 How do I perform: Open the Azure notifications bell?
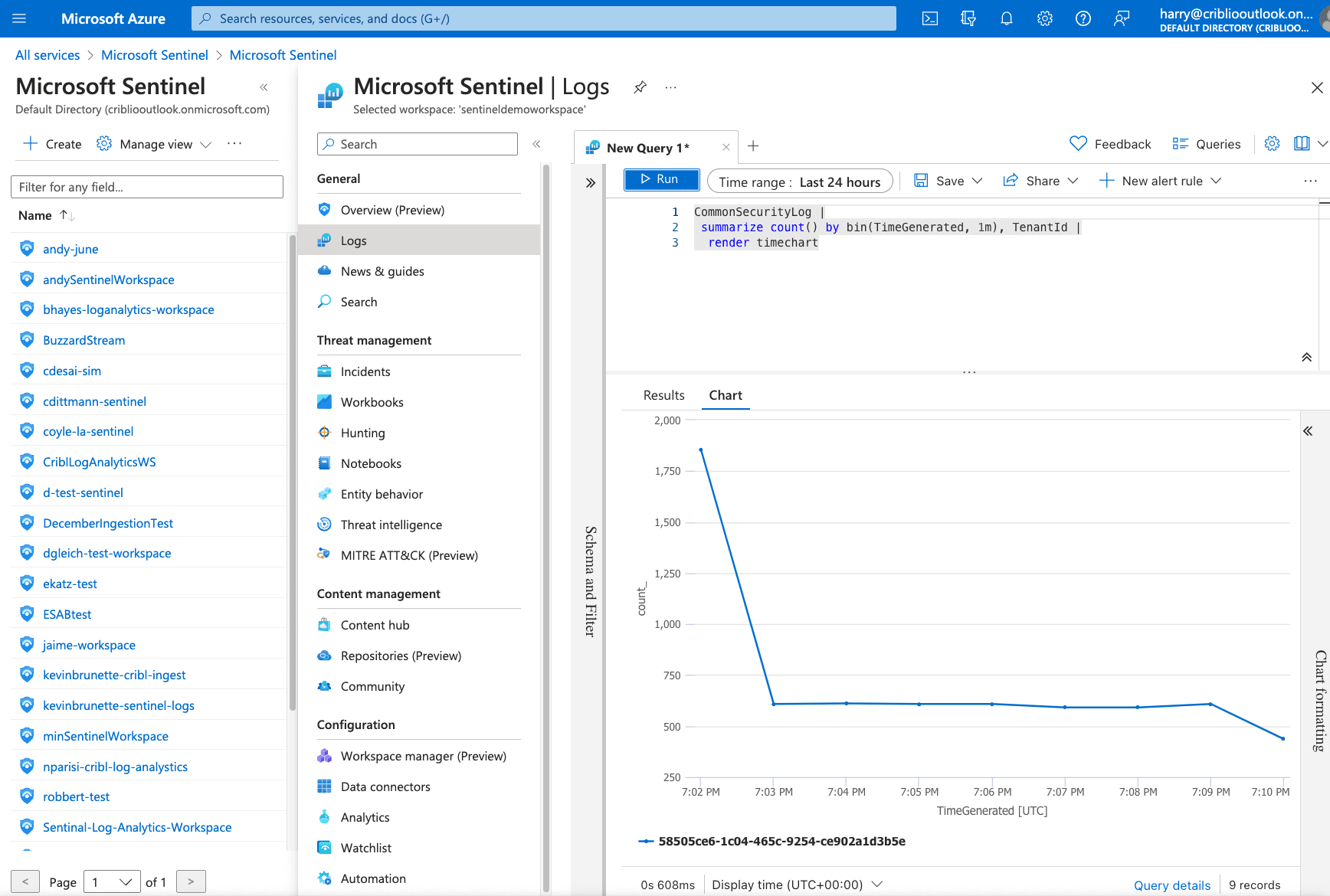click(1007, 18)
